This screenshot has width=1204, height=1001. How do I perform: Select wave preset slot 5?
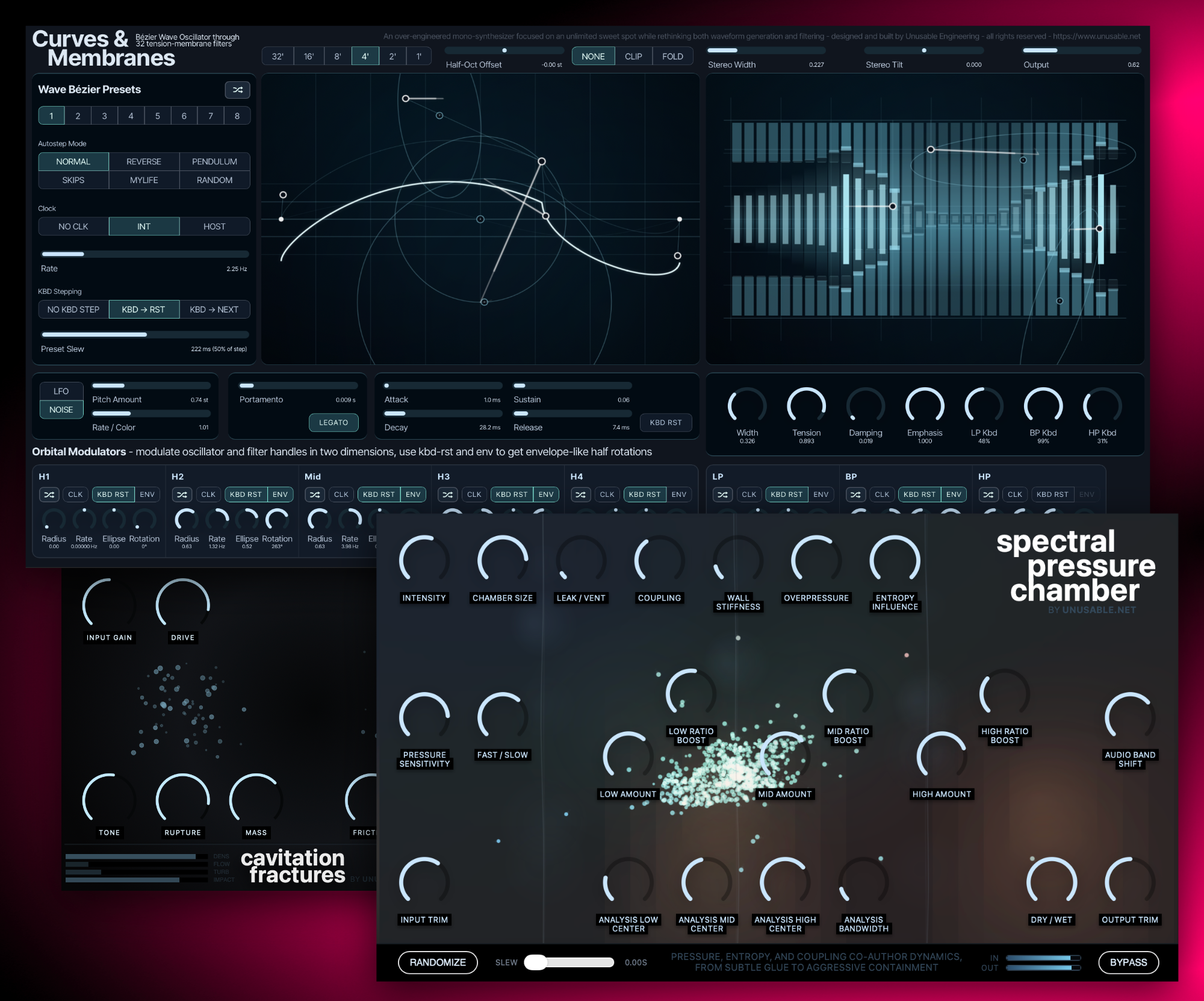pyautogui.click(x=157, y=116)
